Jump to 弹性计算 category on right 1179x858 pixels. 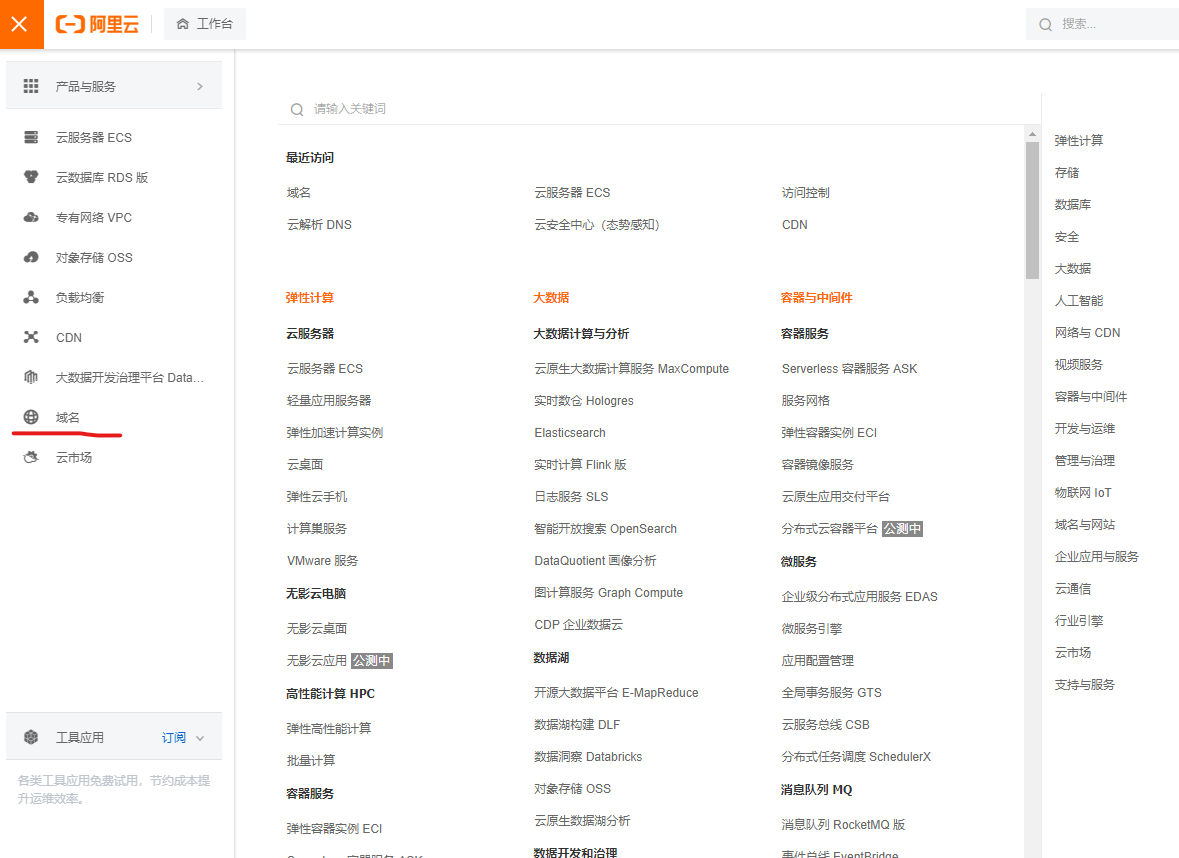[1078, 141]
